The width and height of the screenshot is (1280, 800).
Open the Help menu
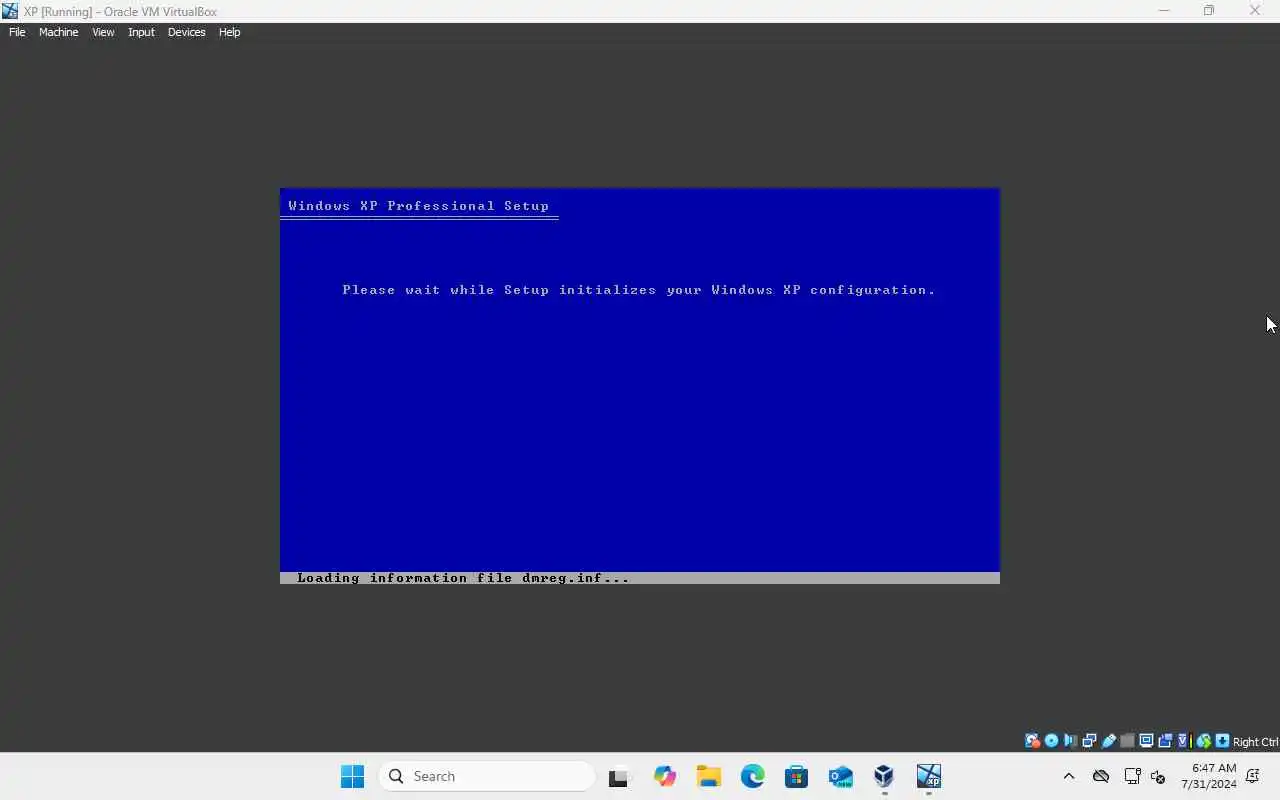pos(229,32)
